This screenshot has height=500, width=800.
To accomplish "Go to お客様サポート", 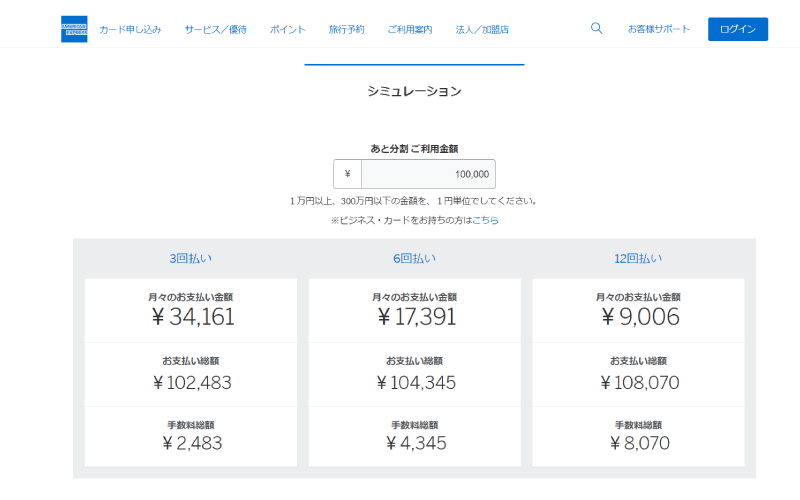I will coord(659,29).
